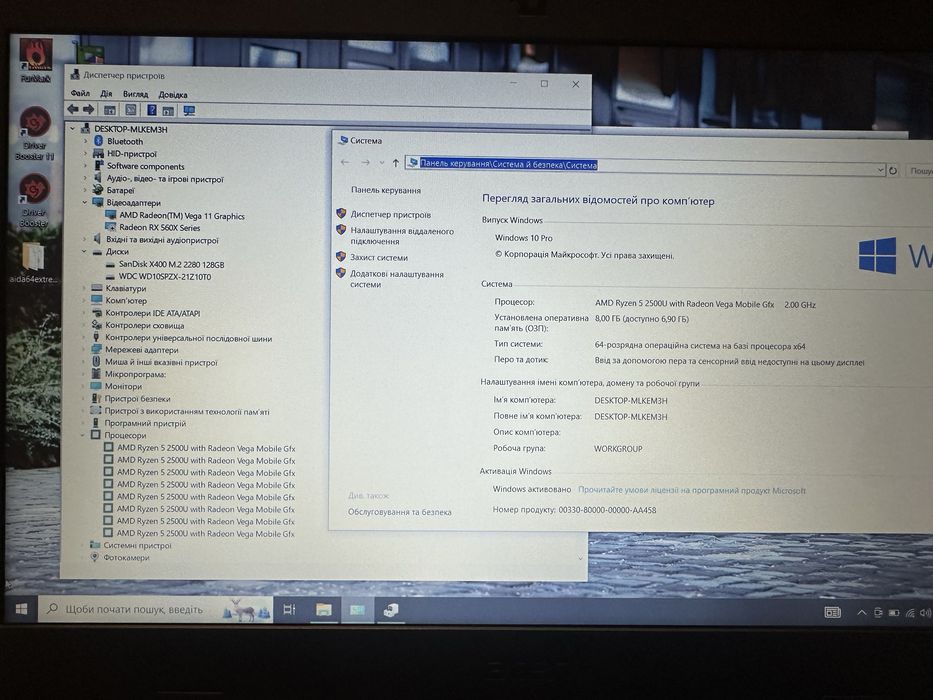Open the Панель керування link

386,190
